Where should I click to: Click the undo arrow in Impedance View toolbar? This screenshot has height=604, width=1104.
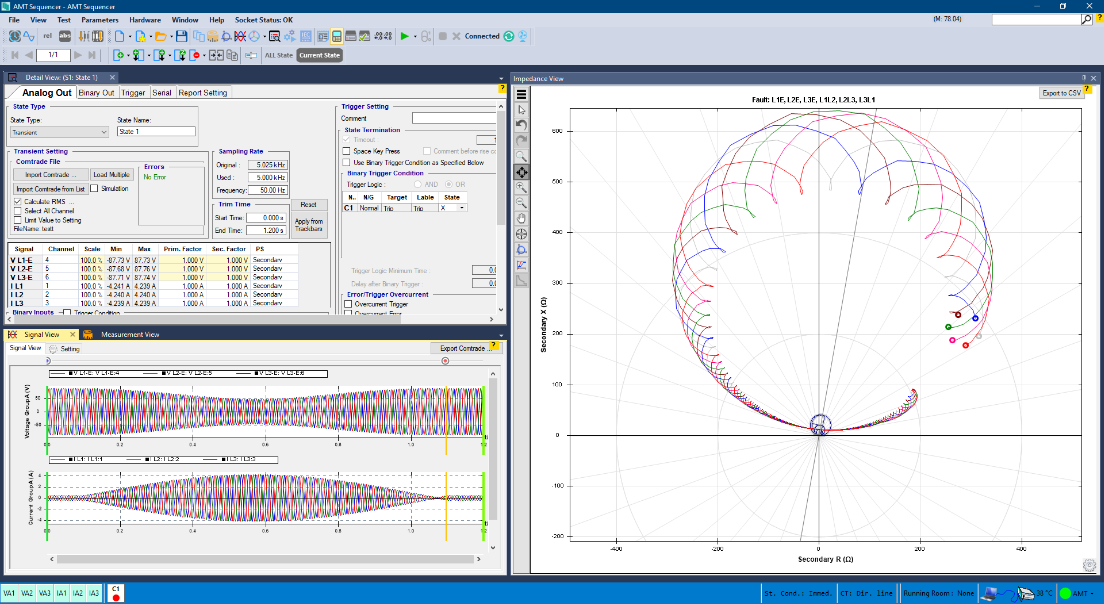522,125
